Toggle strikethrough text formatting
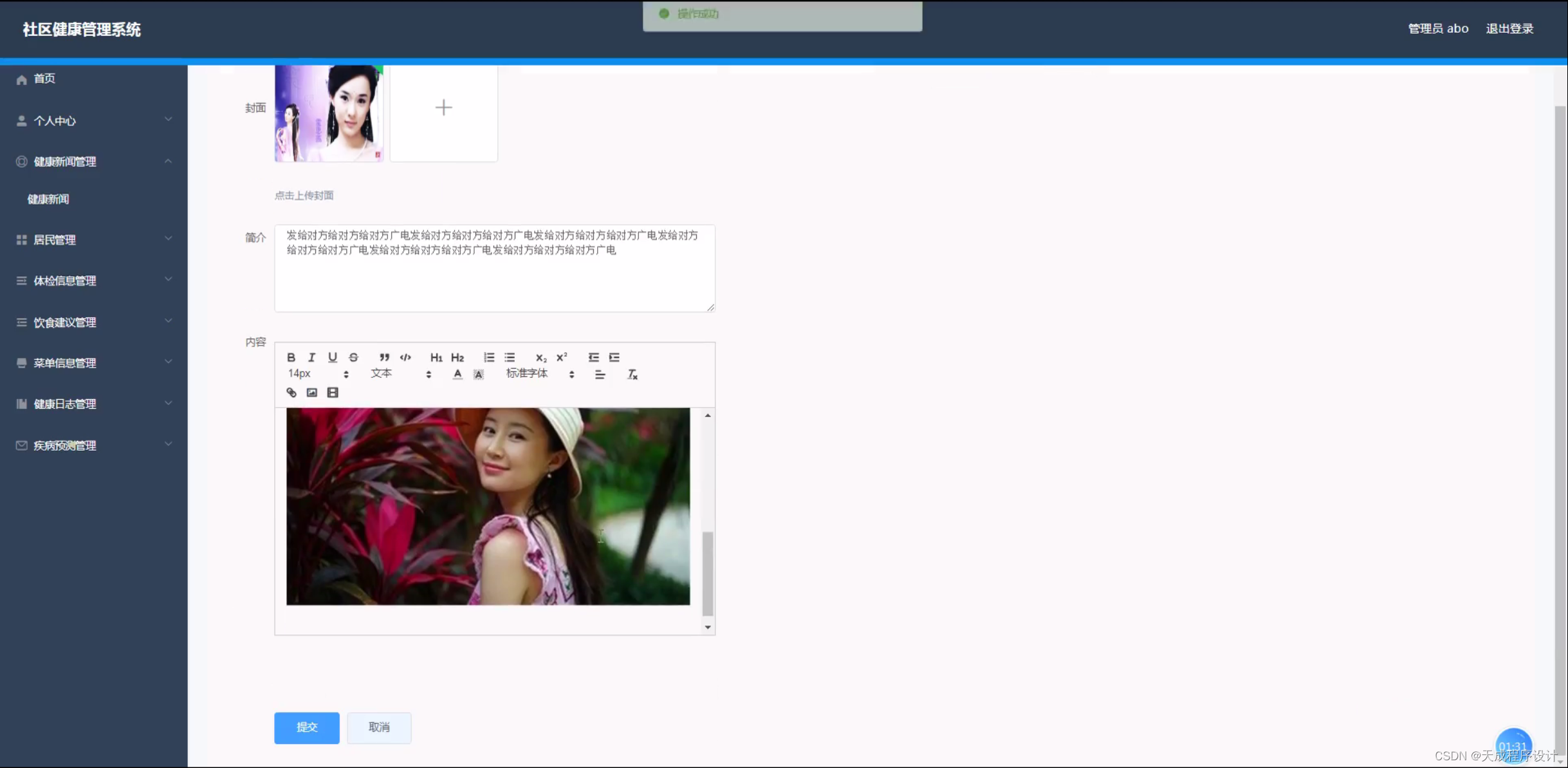 tap(353, 357)
